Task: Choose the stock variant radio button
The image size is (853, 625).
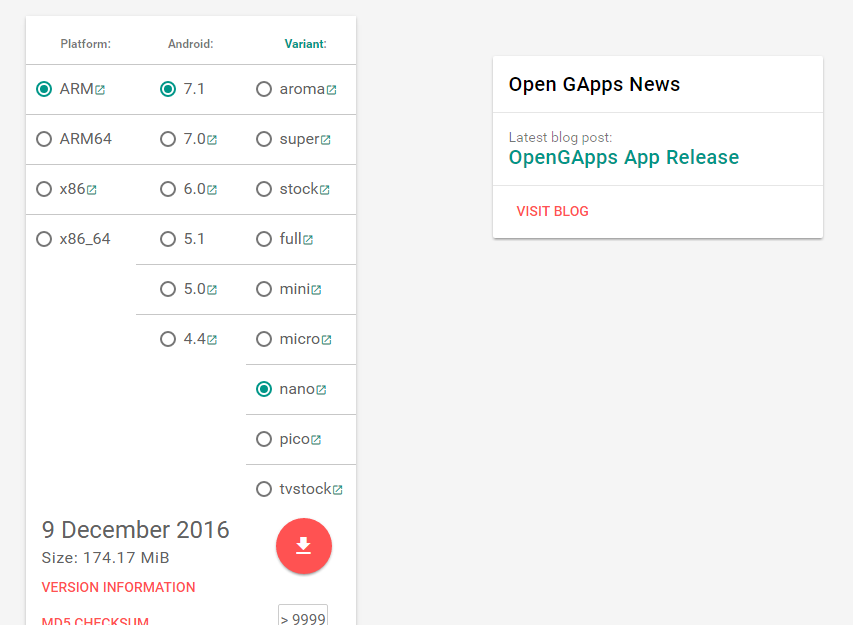Action: point(264,189)
